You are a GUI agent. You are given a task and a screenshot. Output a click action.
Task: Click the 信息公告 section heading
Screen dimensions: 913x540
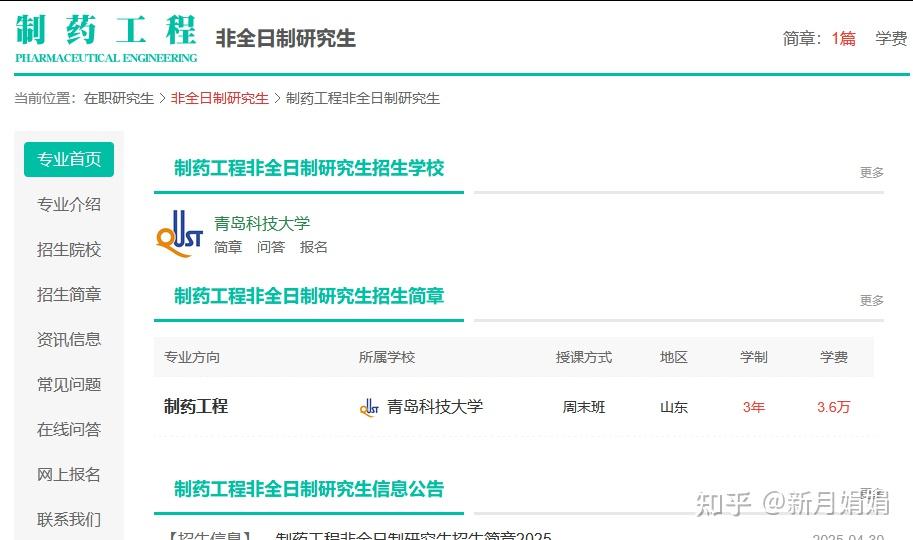tap(309, 489)
